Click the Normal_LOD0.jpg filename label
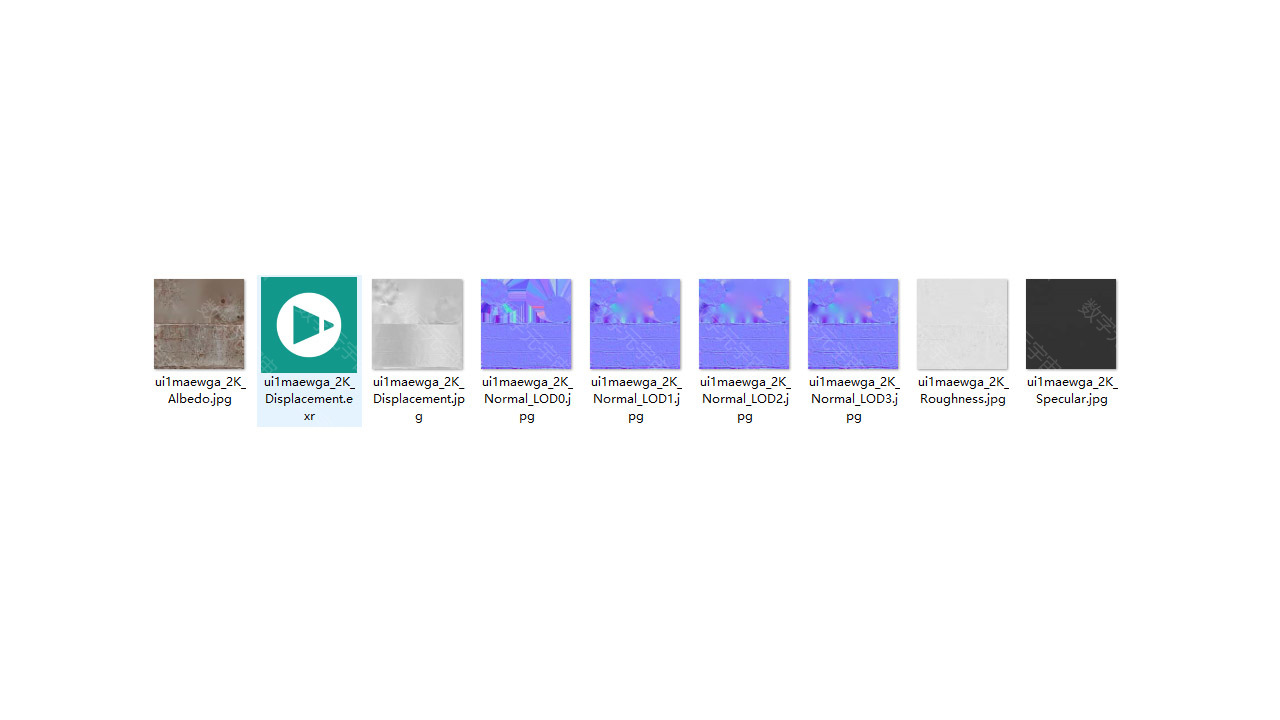 coord(527,399)
